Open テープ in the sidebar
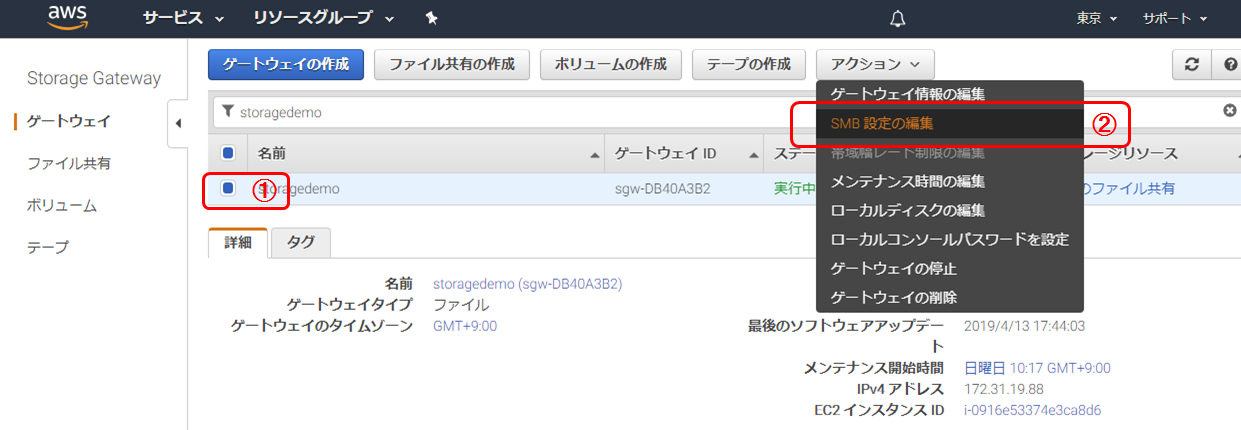The image size is (1241, 430). 48,247
